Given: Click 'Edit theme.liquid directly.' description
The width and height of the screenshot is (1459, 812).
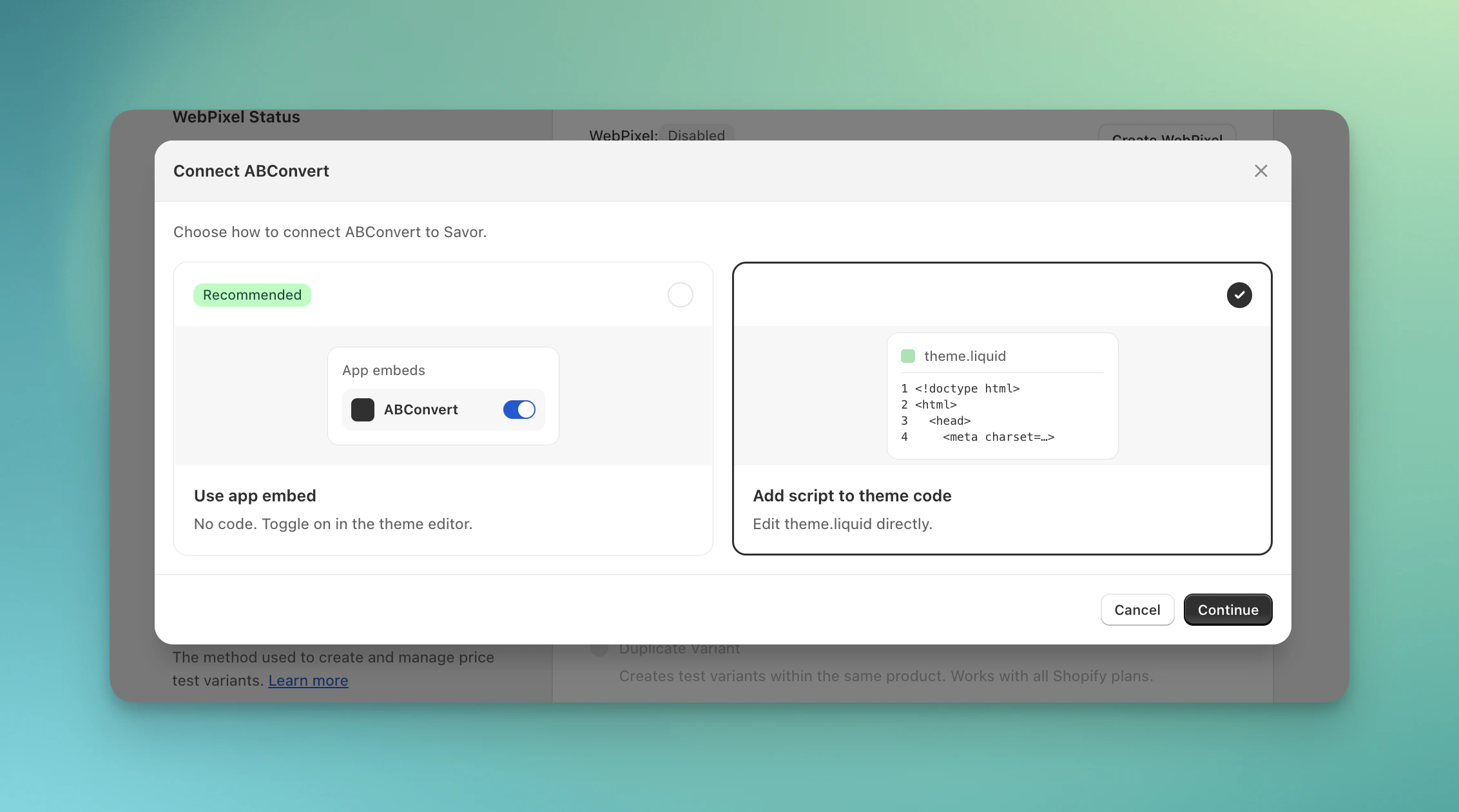Looking at the screenshot, I should pos(842,524).
